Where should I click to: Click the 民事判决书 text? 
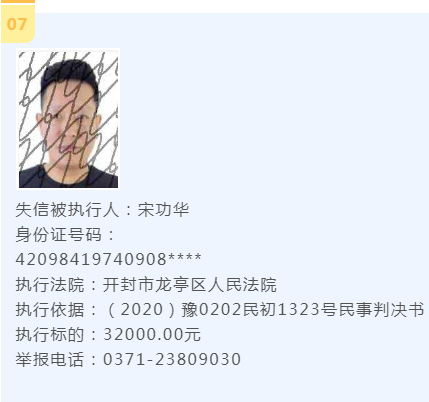tap(381, 309)
